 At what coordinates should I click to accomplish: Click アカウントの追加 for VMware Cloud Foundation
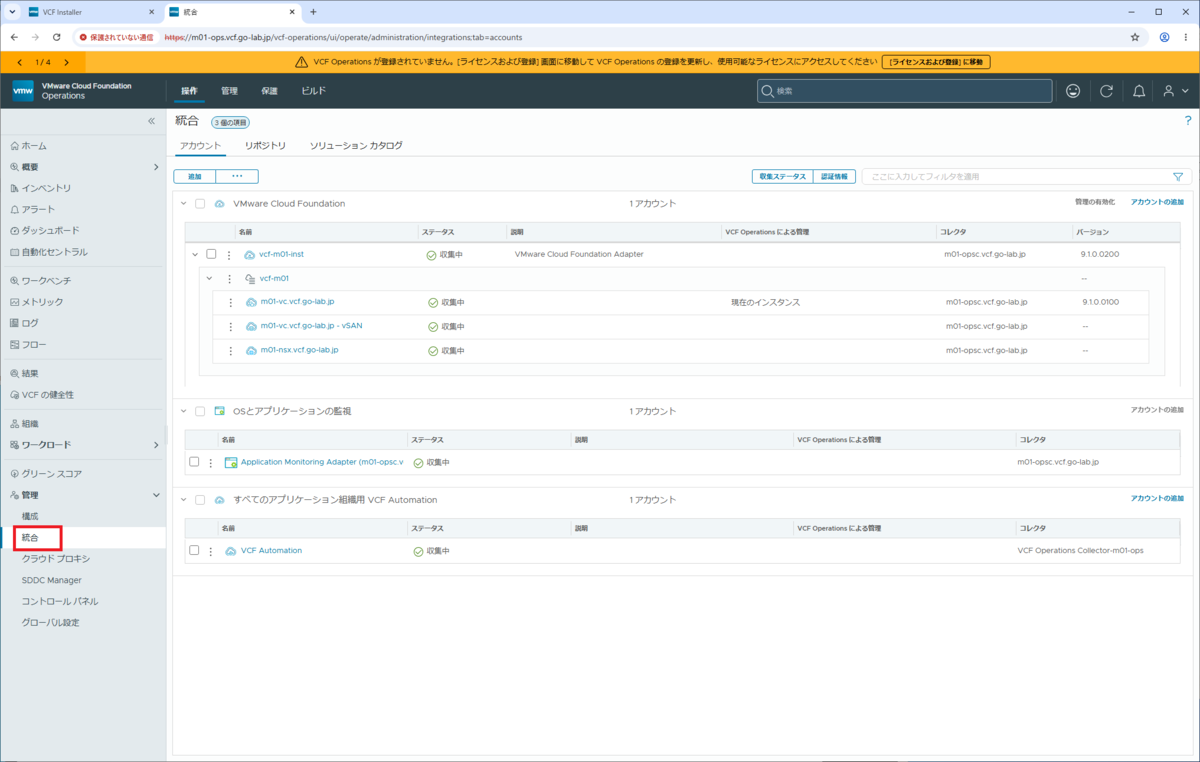(x=1157, y=202)
